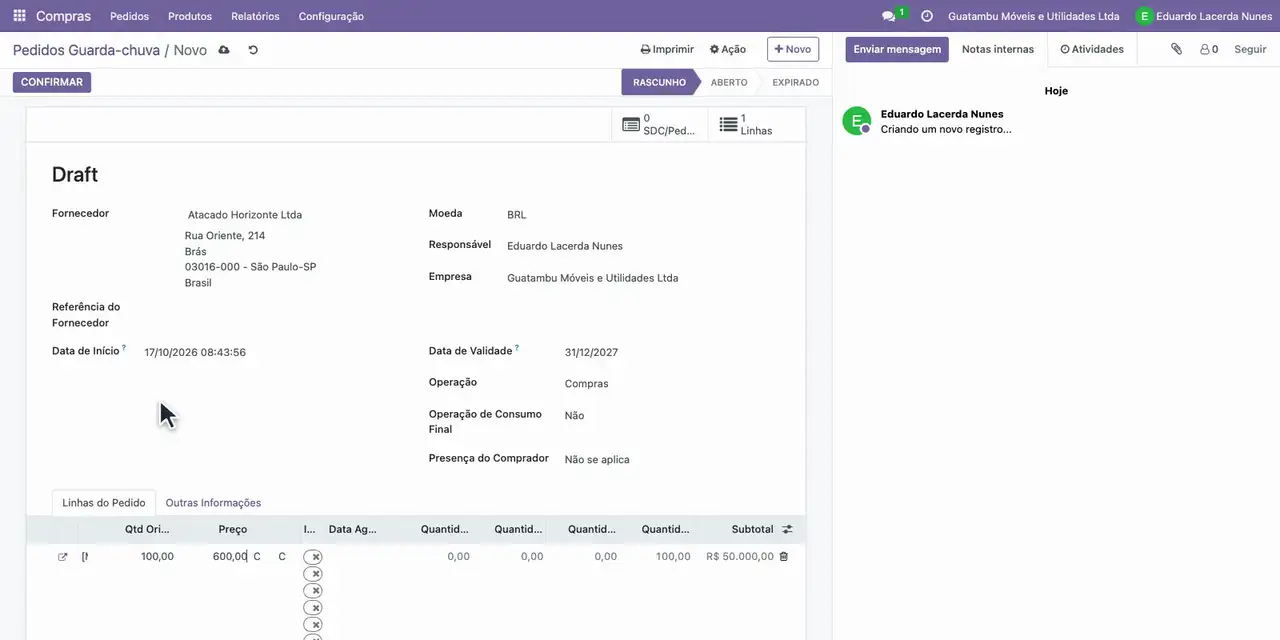This screenshot has height=640, width=1280.
Task: Go back to Pedidos Guarda-chuva breadcrumb
Action: click(86, 50)
